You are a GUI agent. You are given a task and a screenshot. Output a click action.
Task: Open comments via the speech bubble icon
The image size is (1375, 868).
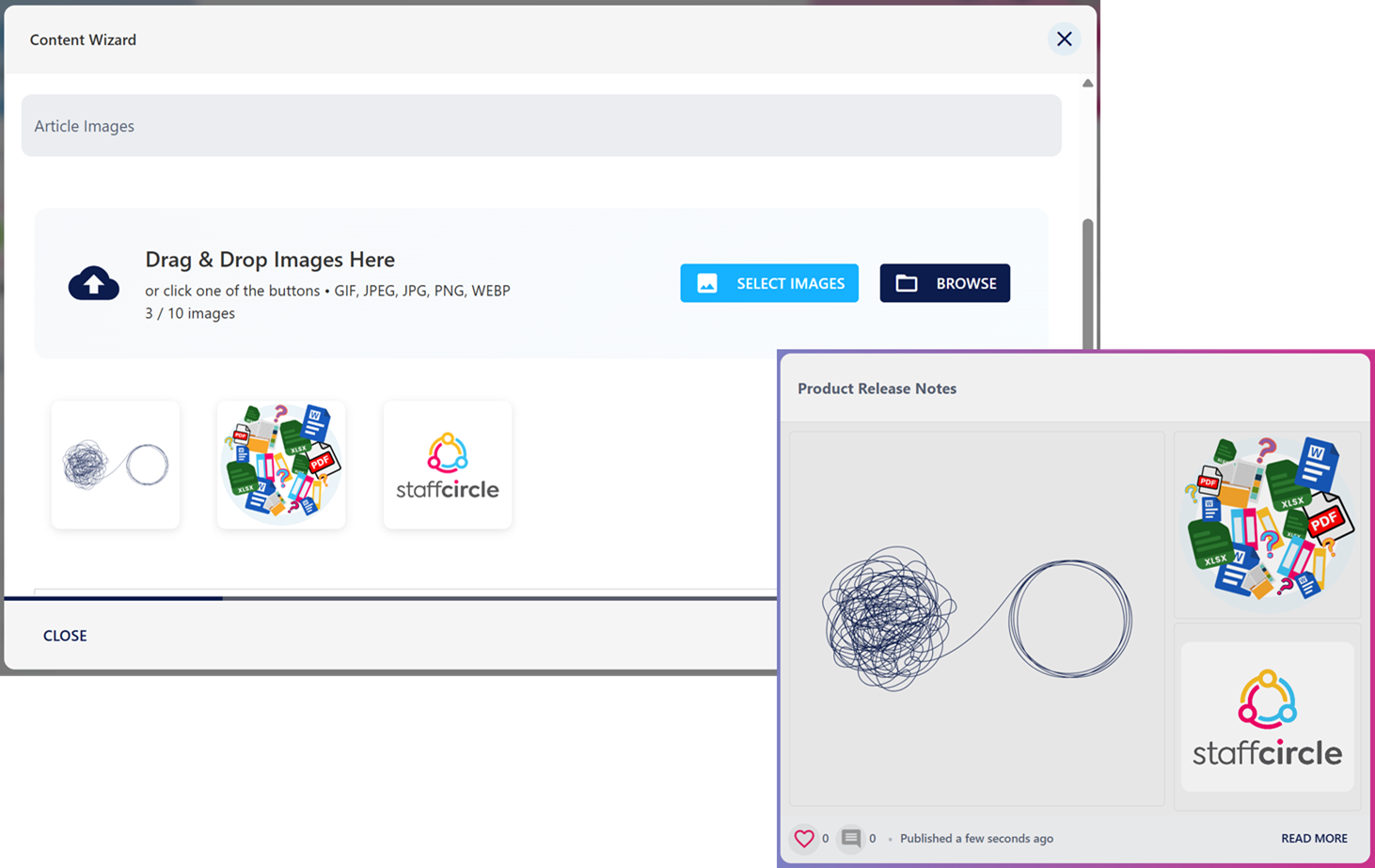(851, 838)
